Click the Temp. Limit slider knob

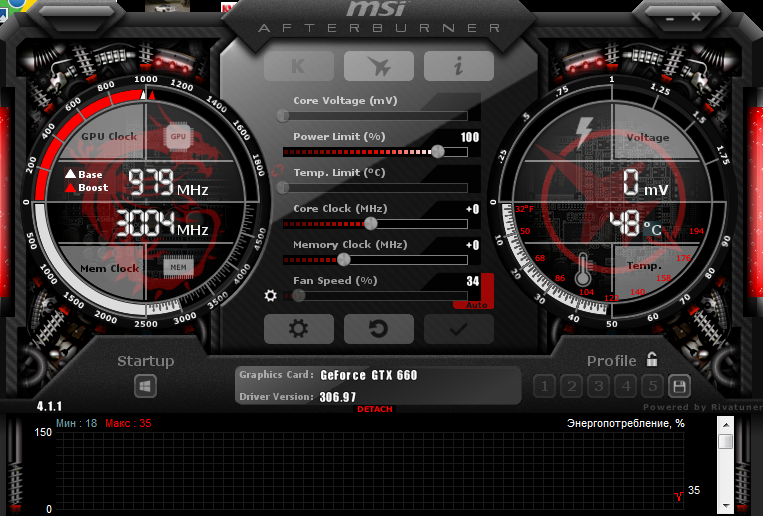pos(283,188)
